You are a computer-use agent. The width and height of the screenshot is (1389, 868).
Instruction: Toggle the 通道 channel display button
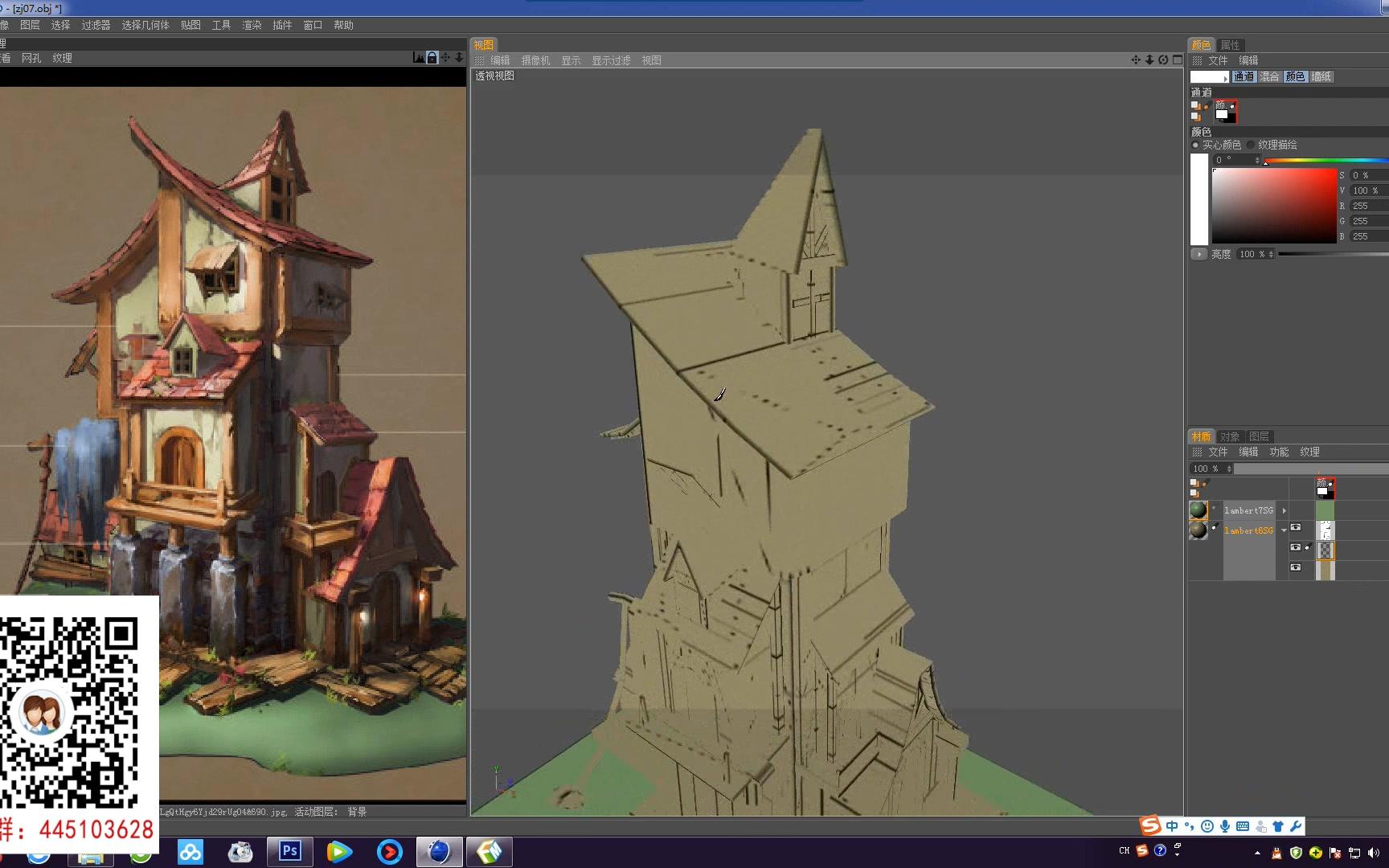1244,76
